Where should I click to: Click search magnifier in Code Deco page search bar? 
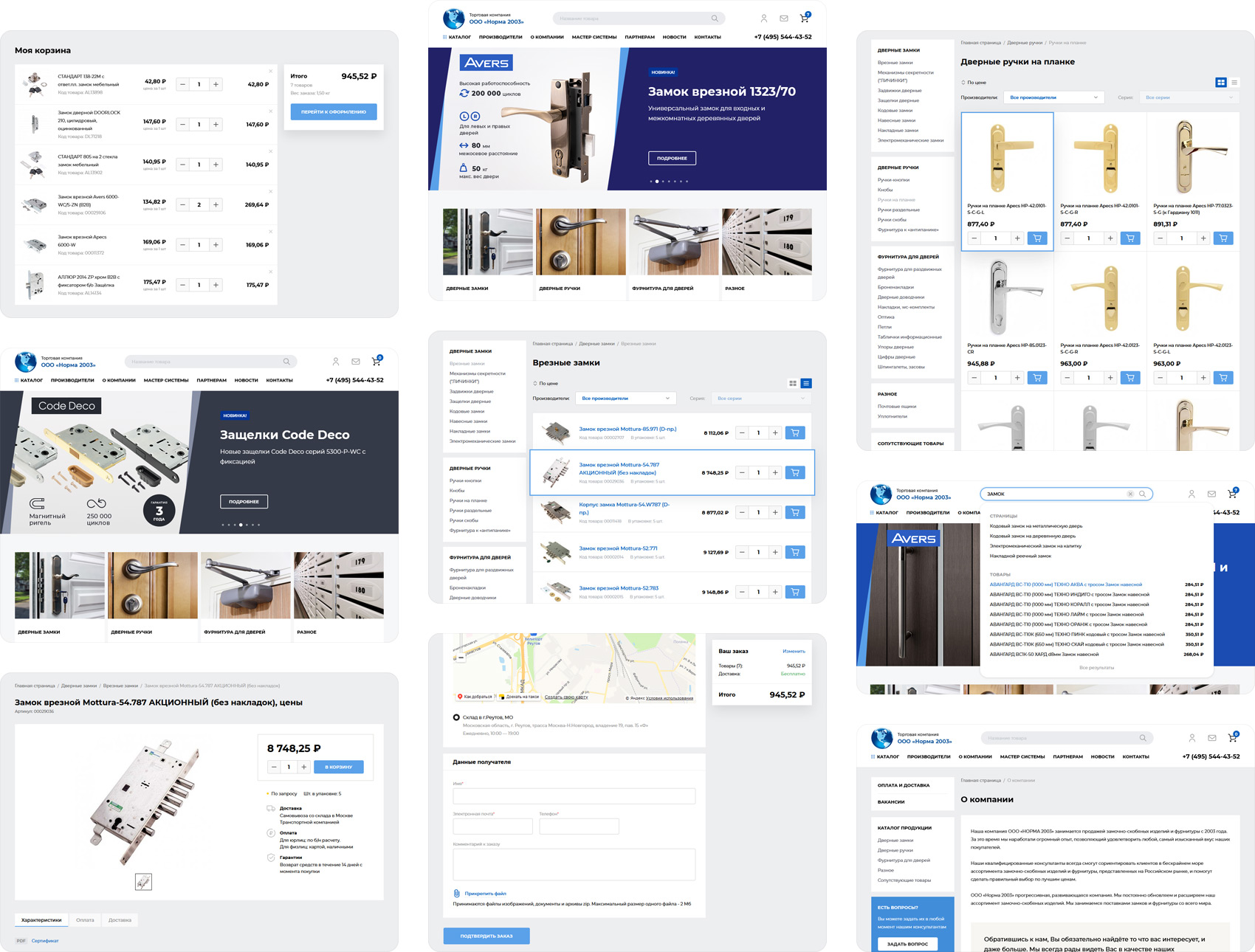[286, 362]
